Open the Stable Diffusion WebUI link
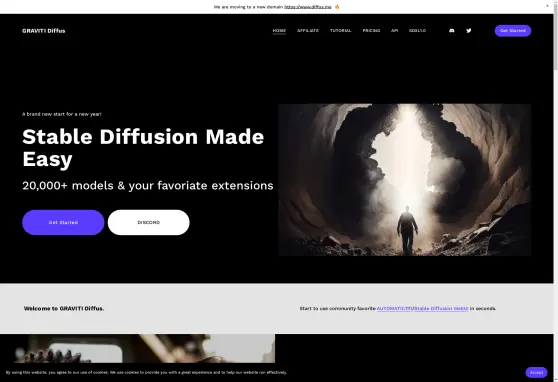 [441, 309]
